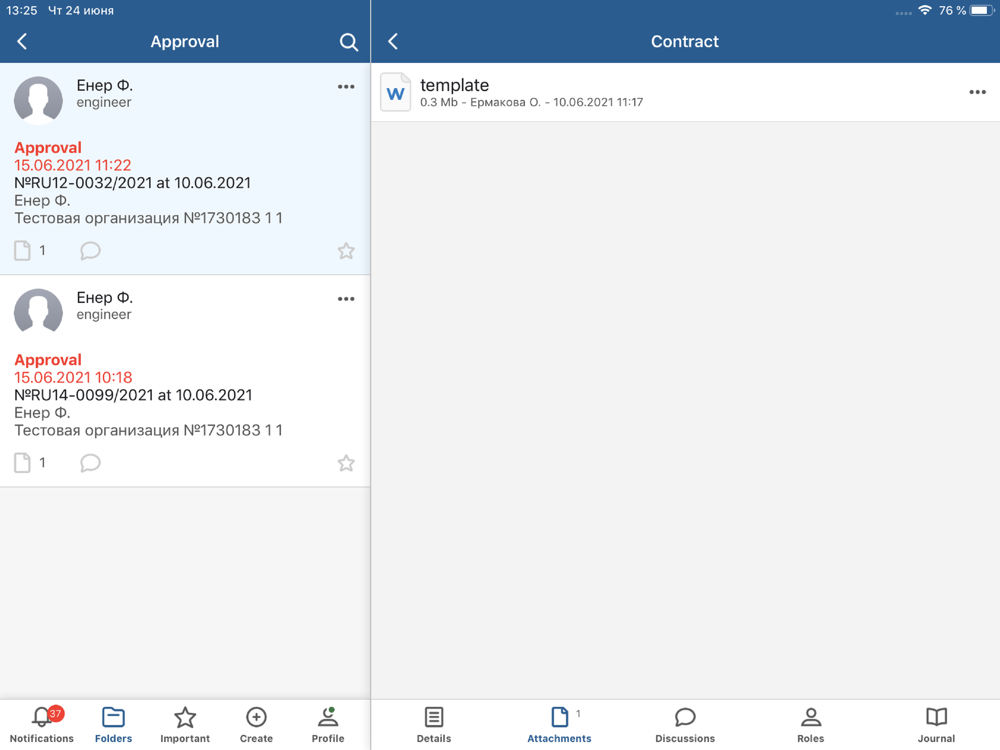Select document №RU14-0099/2021 at 10.06.2021
The image size is (1000, 750).
pos(133,395)
